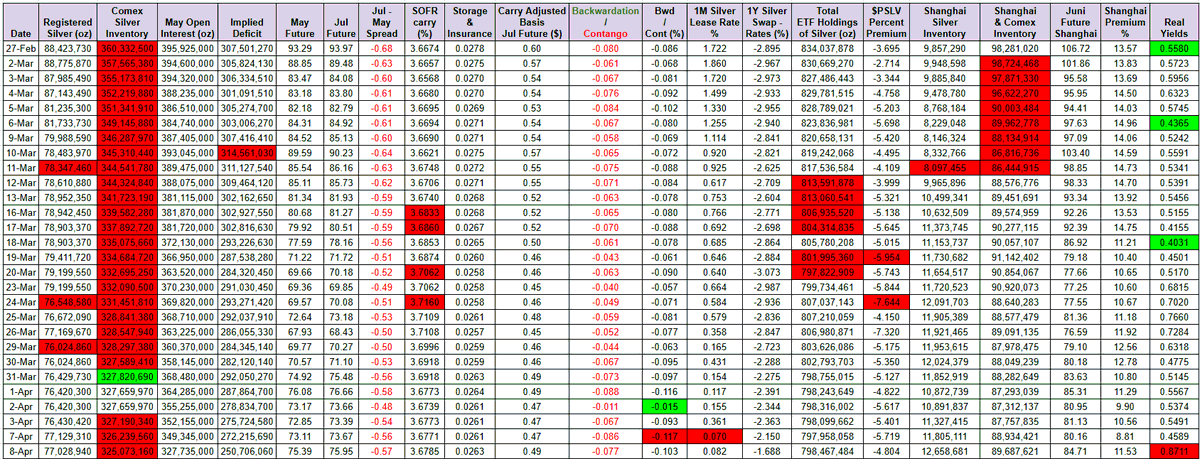Click the $PSLV Percent Premium header

pos(888,22)
